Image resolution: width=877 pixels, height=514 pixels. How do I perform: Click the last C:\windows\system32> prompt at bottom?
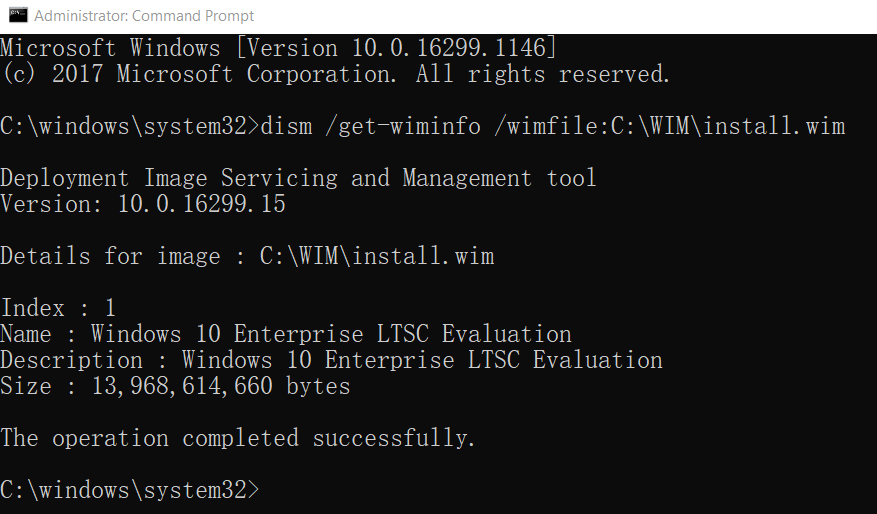(x=130, y=490)
